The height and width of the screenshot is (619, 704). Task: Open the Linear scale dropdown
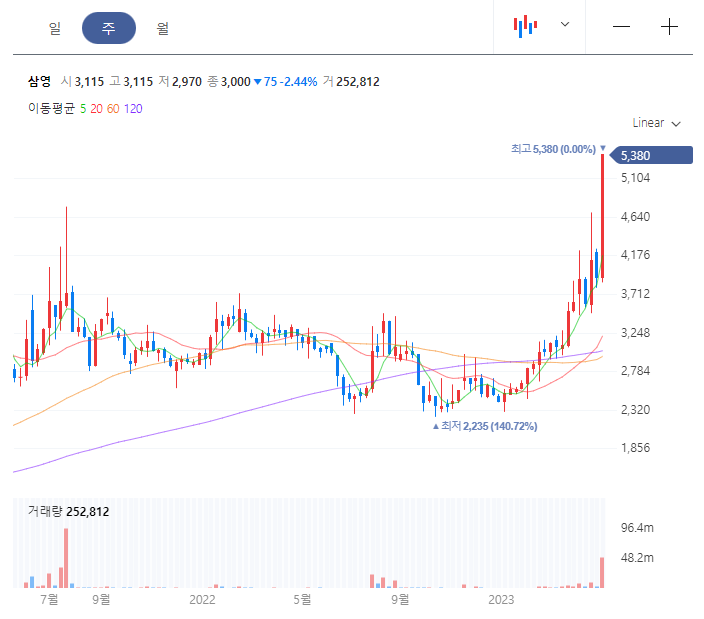click(656, 123)
